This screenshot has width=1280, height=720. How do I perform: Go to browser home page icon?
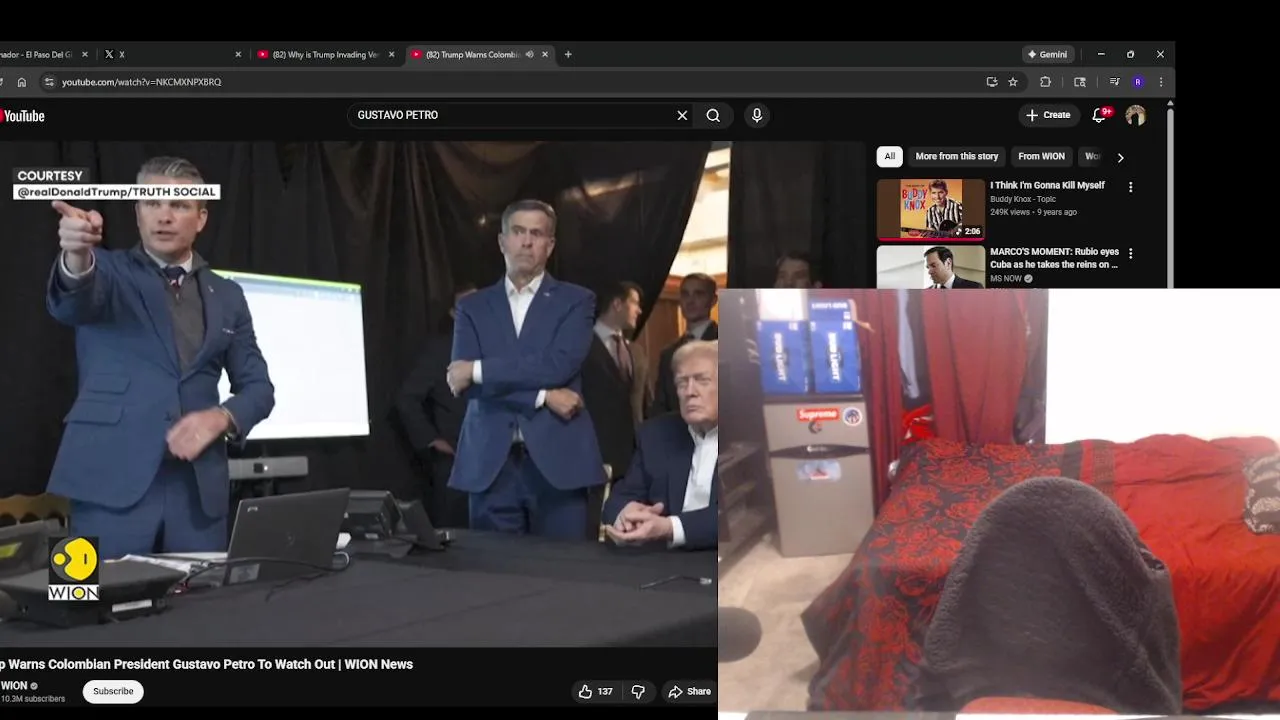point(22,82)
